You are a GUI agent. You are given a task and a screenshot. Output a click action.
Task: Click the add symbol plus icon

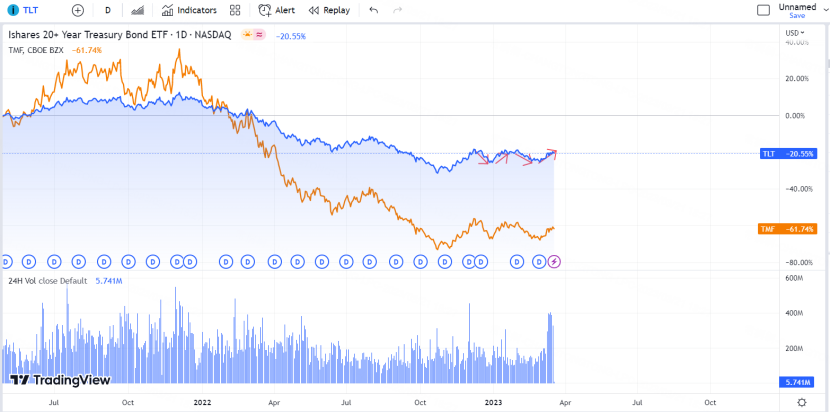point(78,10)
